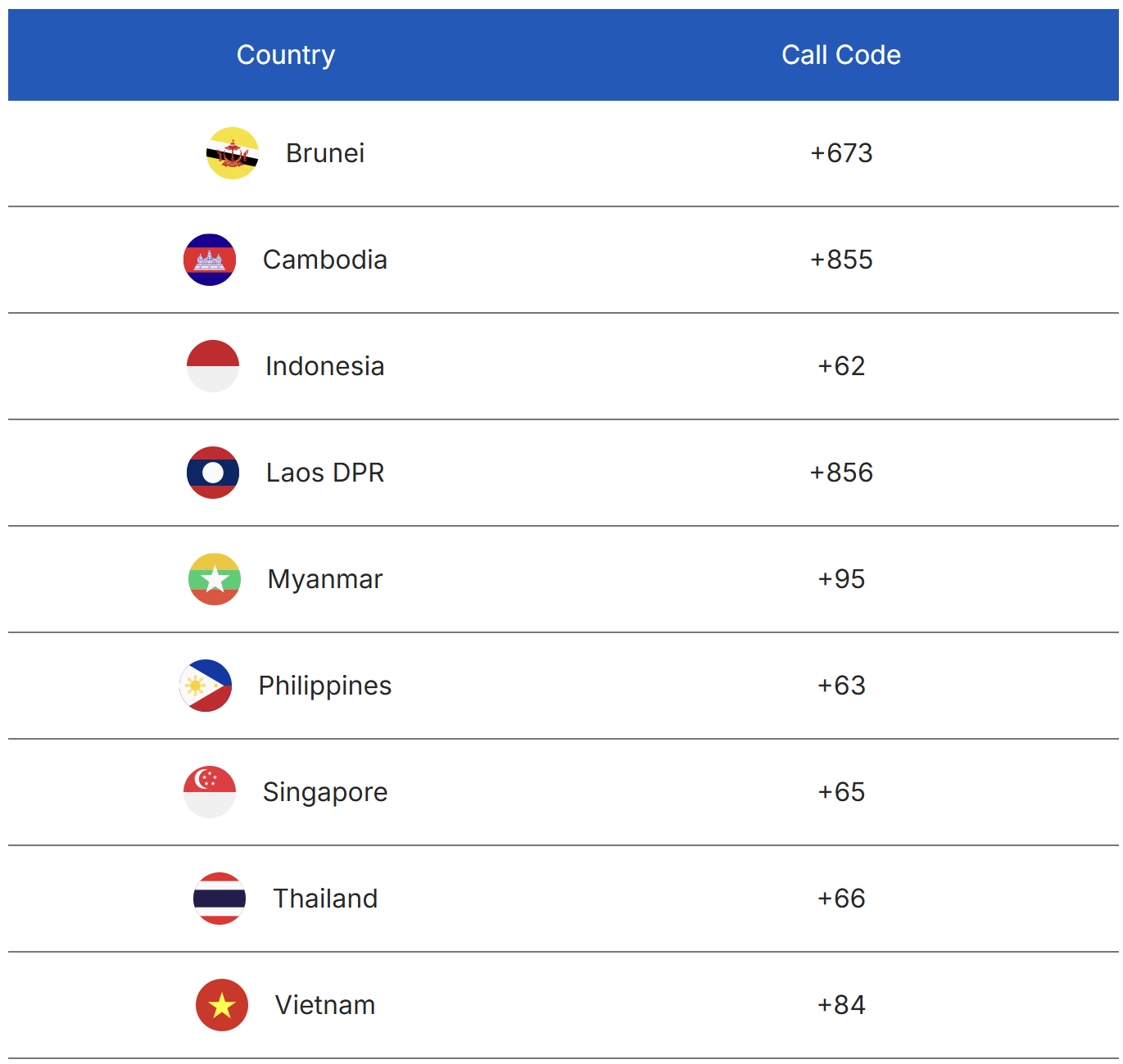
Task: Click the Thailand flag icon
Action: pos(220,899)
